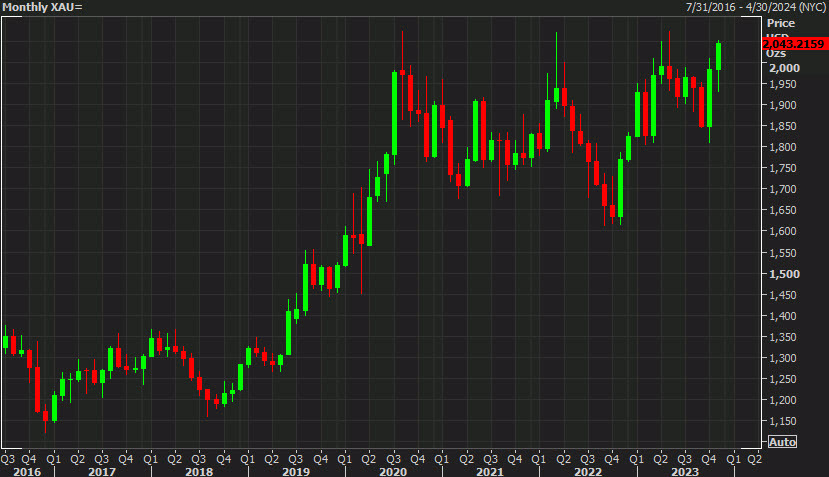
Task: Click the 1,750 price axis label
Action: pyautogui.click(x=783, y=168)
